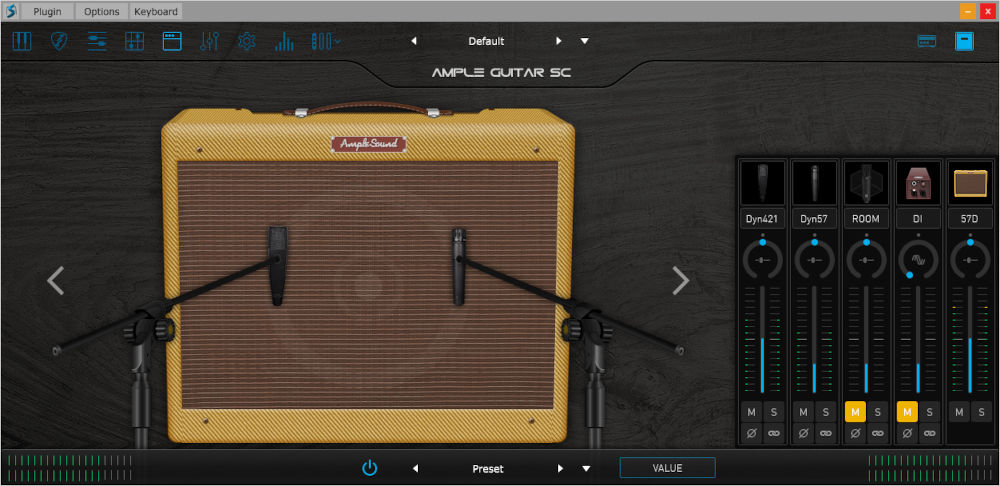Select the Amp window panel icon
Image resolution: width=1000 pixels, height=486 pixels.
[172, 41]
